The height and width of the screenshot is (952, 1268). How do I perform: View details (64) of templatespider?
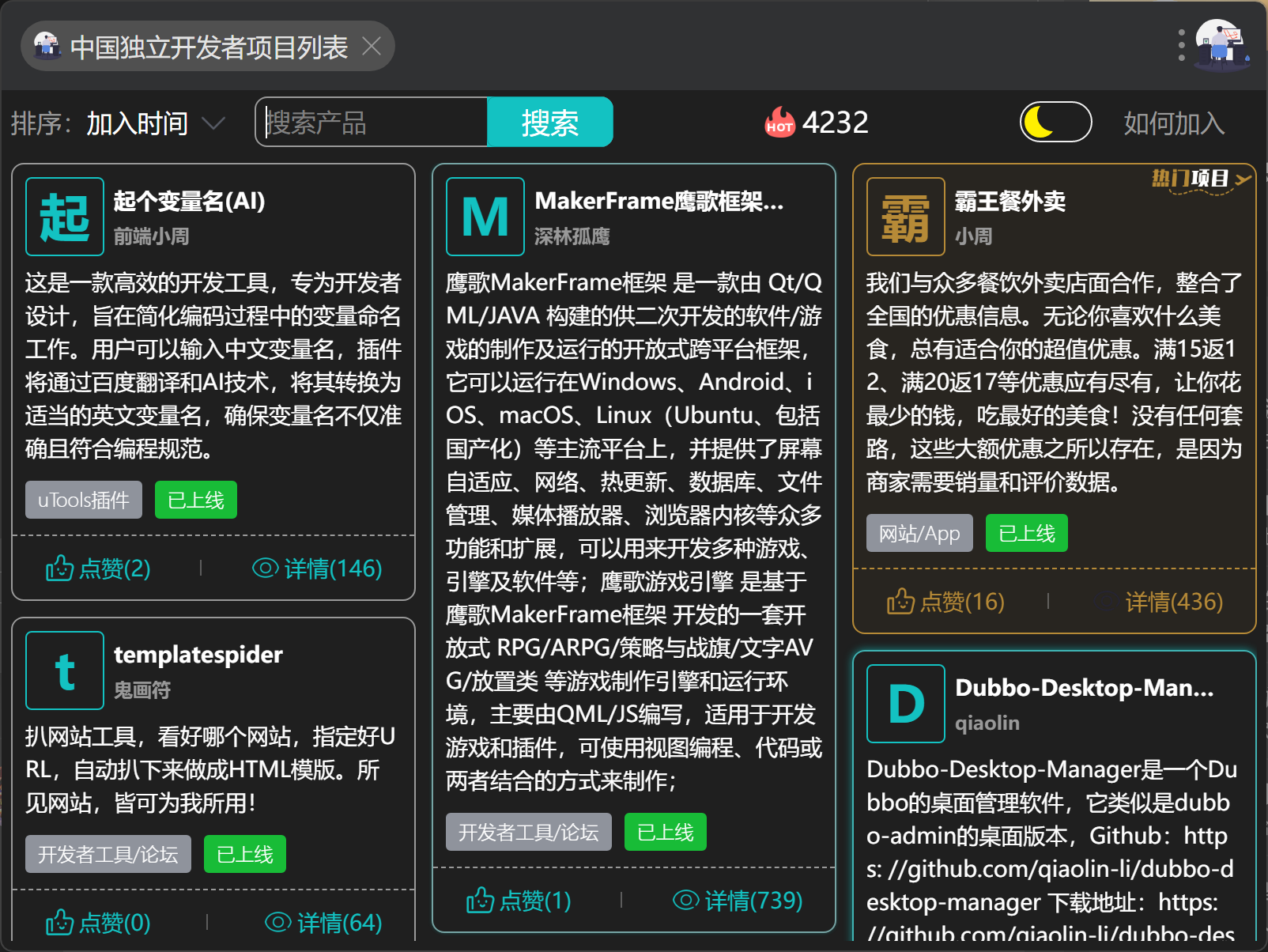[323, 923]
